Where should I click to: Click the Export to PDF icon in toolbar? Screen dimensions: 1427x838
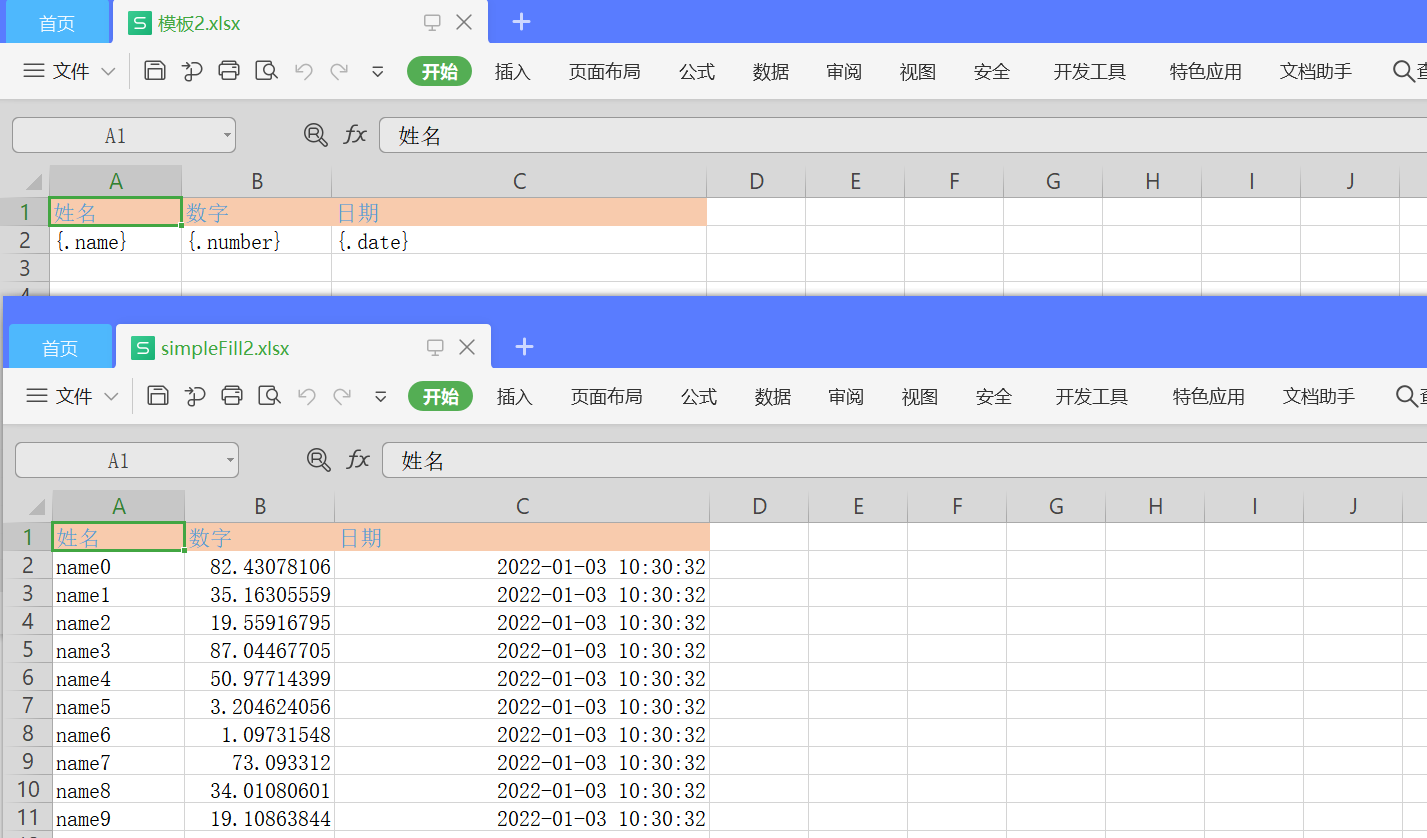191,70
